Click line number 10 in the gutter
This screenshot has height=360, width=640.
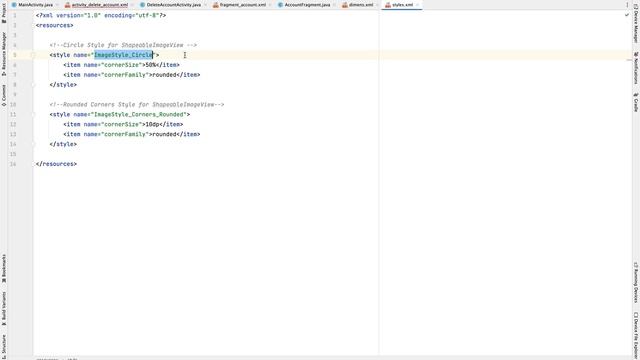point(13,104)
